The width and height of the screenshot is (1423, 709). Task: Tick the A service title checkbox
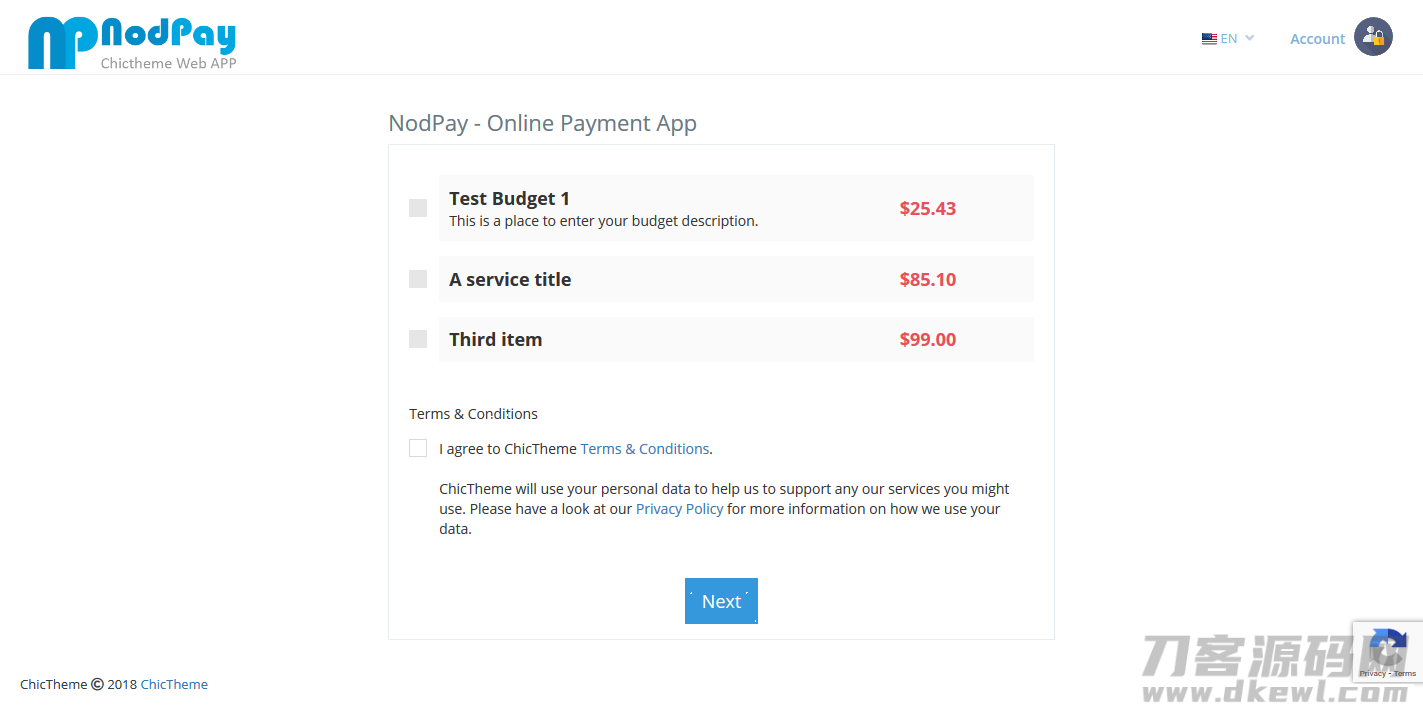click(418, 279)
